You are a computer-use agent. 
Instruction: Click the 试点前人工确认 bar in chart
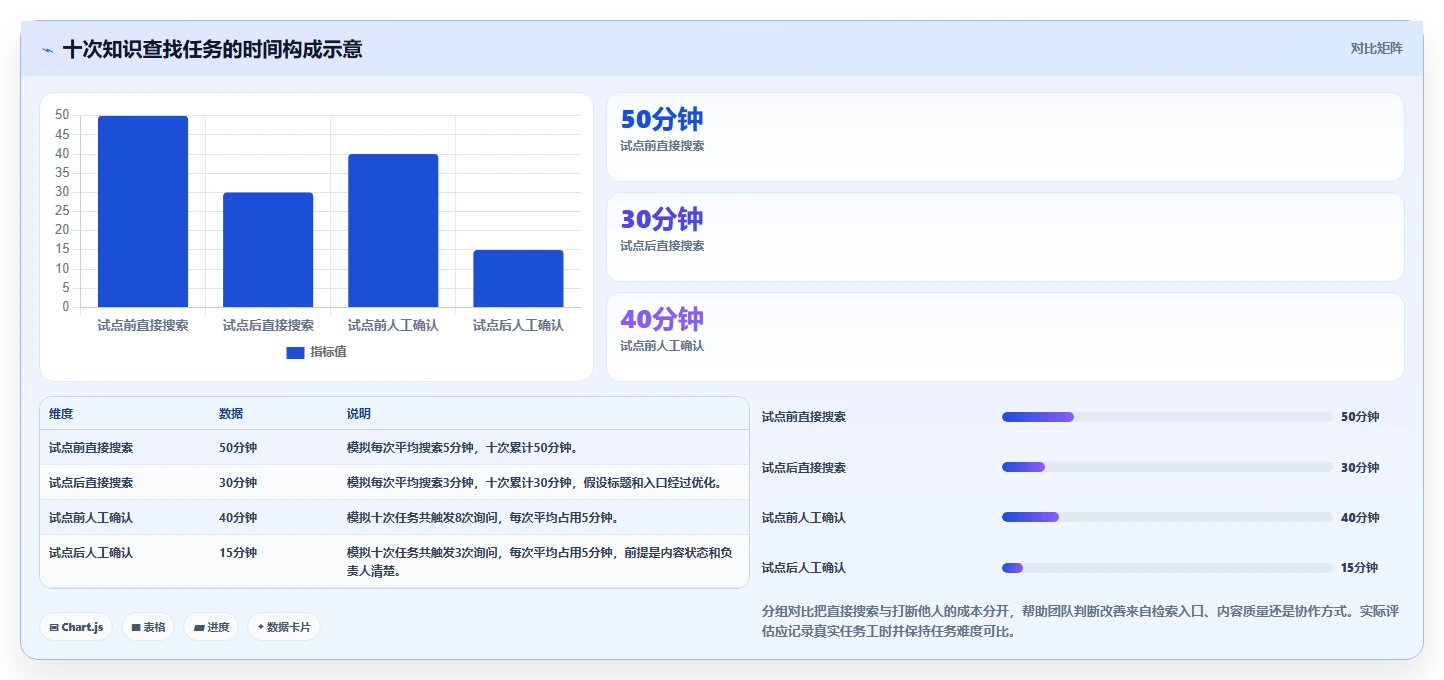point(393,230)
